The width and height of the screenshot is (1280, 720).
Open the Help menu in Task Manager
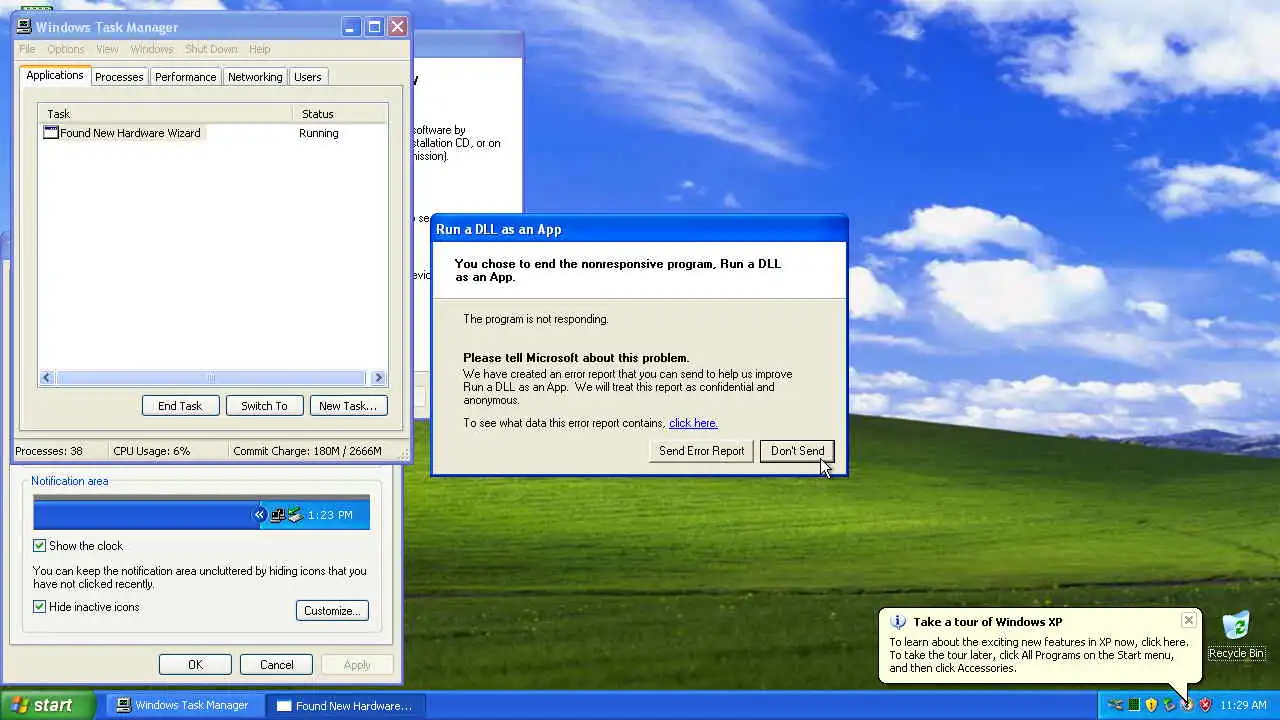[260, 49]
